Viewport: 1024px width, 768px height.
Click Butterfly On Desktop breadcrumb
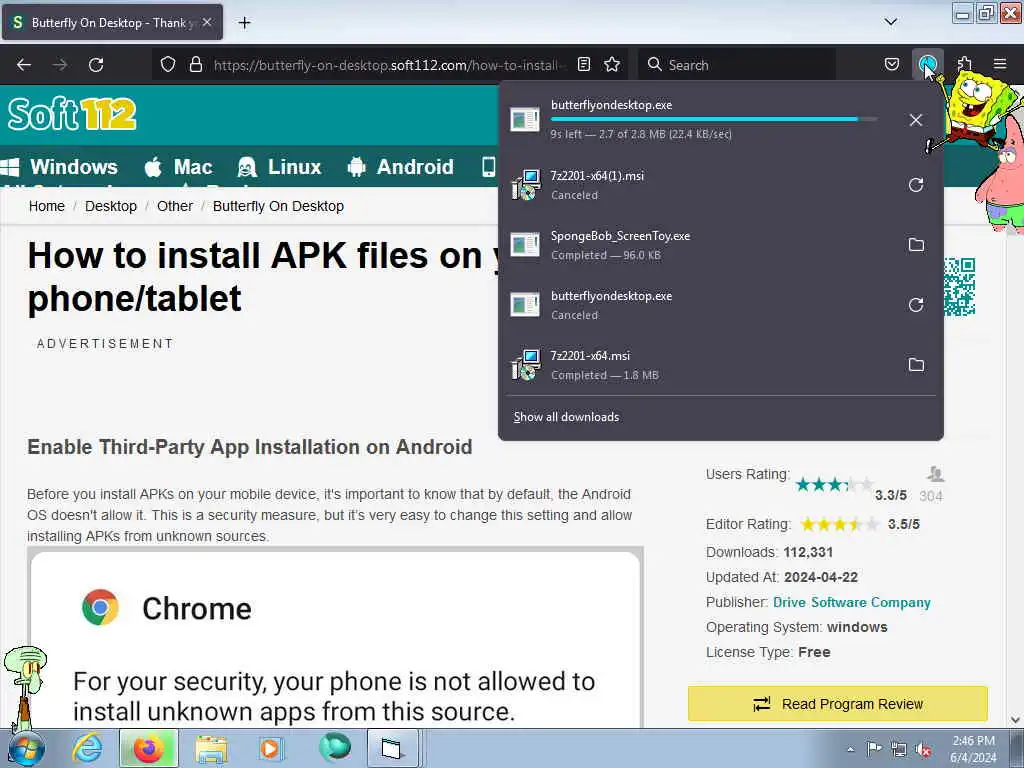pyautogui.click(x=278, y=206)
